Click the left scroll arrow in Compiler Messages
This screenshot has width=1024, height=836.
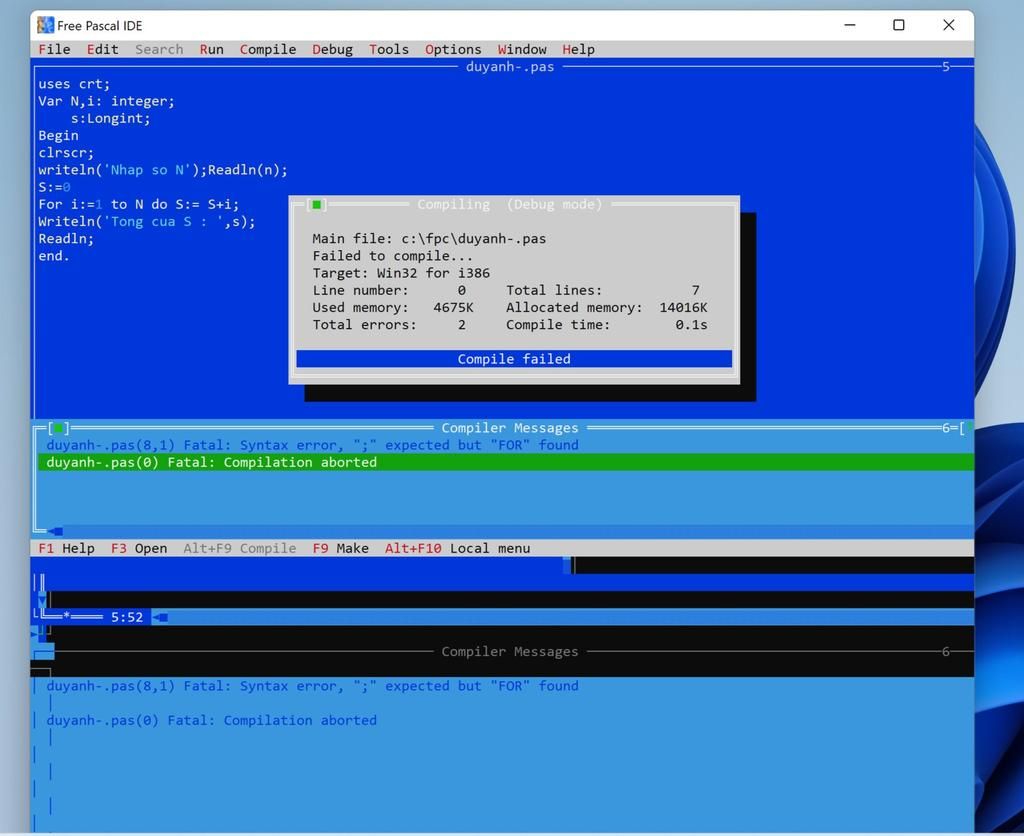point(56,532)
